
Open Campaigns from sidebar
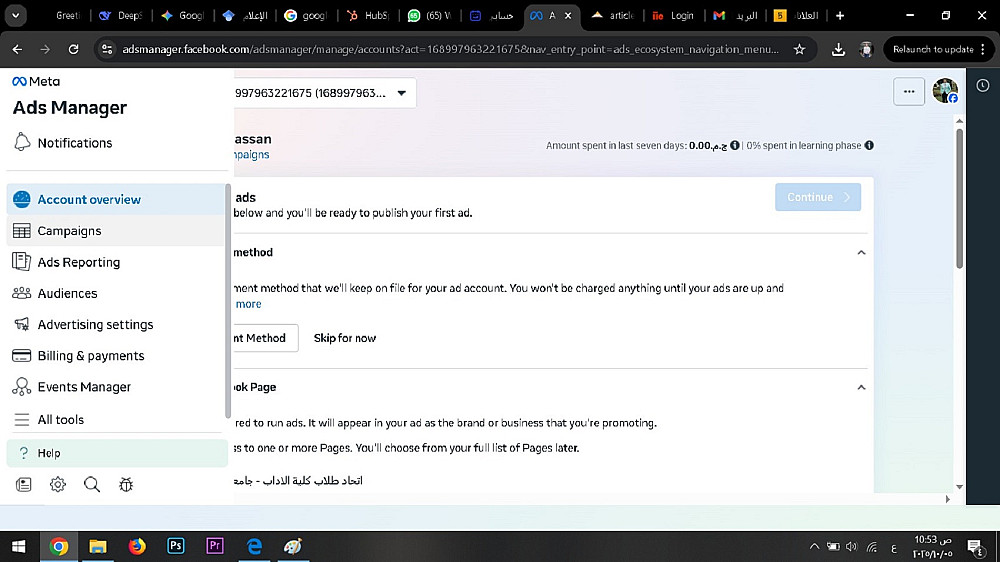click(x=116, y=230)
